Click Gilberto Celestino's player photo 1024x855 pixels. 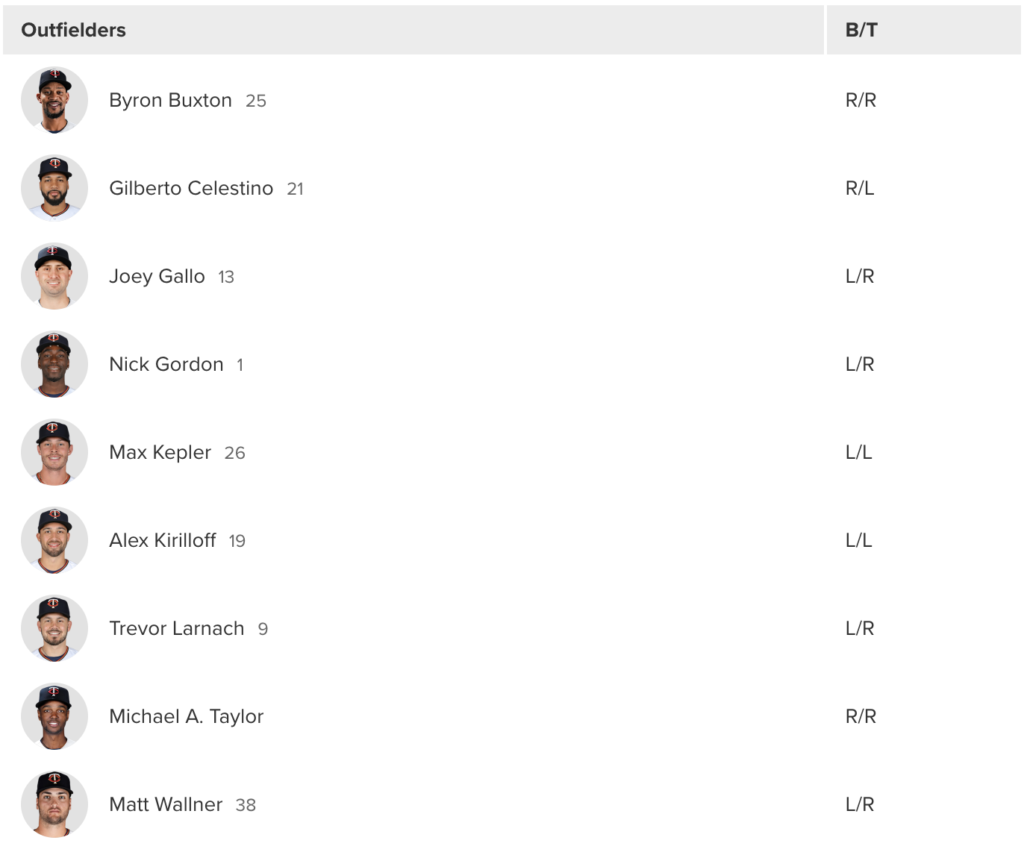(54, 188)
